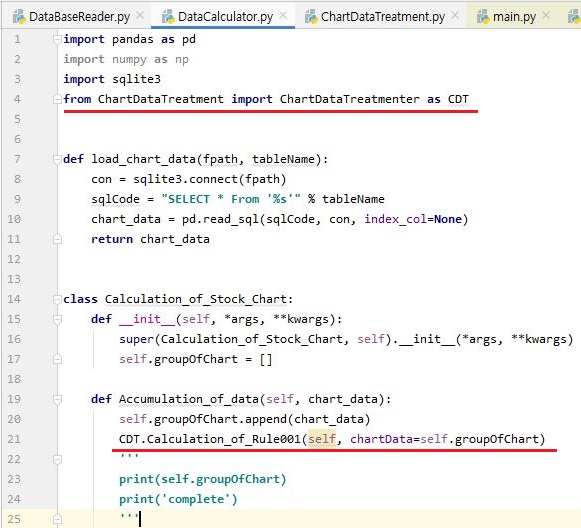Click 'tableName' parameter on line 7
This screenshot has height=528, width=581.
283,159
